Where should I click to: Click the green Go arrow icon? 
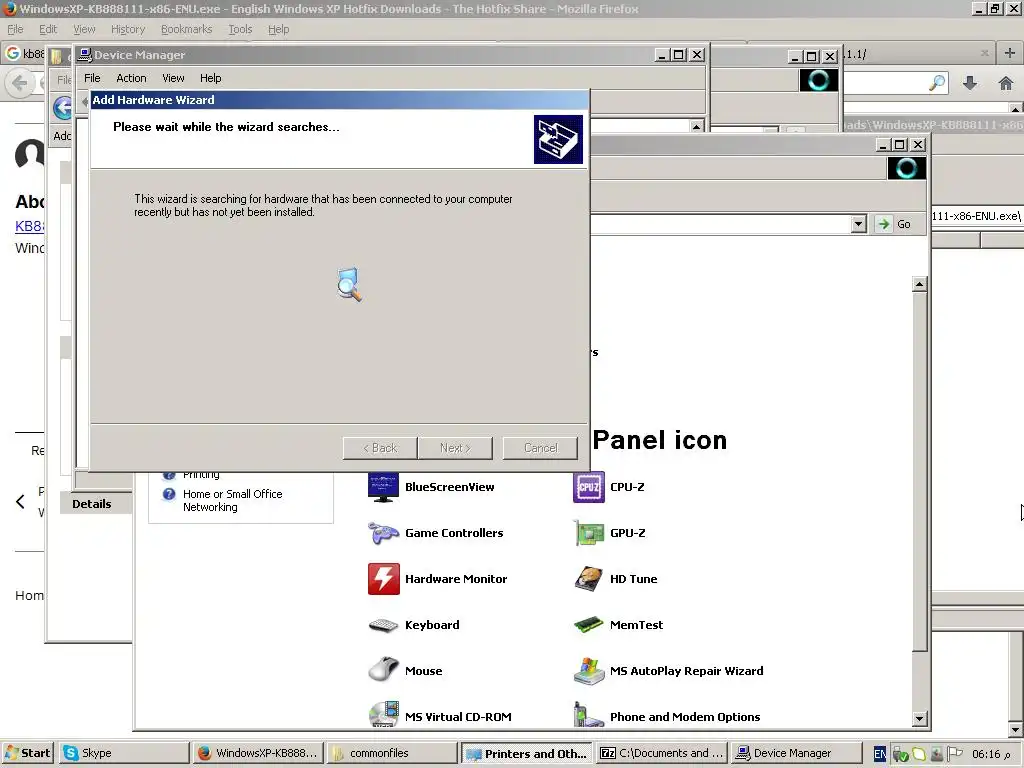[x=884, y=224]
